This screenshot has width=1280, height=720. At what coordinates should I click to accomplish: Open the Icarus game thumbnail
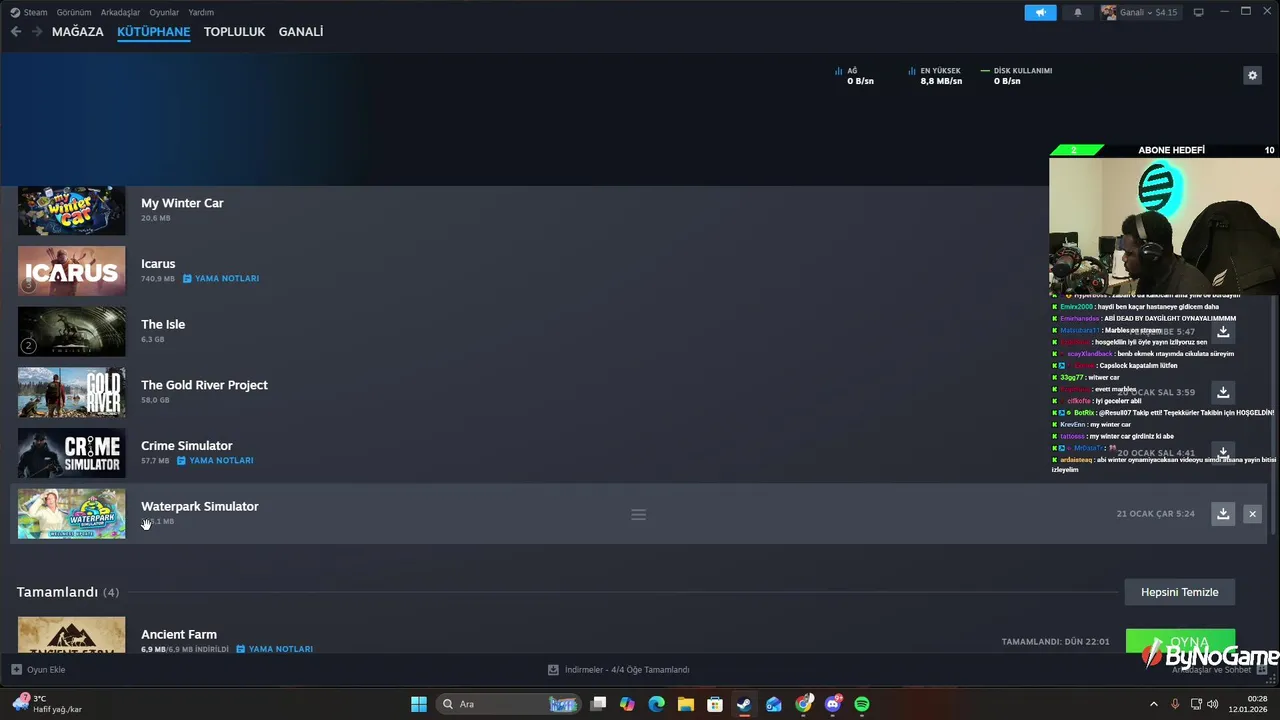point(72,271)
